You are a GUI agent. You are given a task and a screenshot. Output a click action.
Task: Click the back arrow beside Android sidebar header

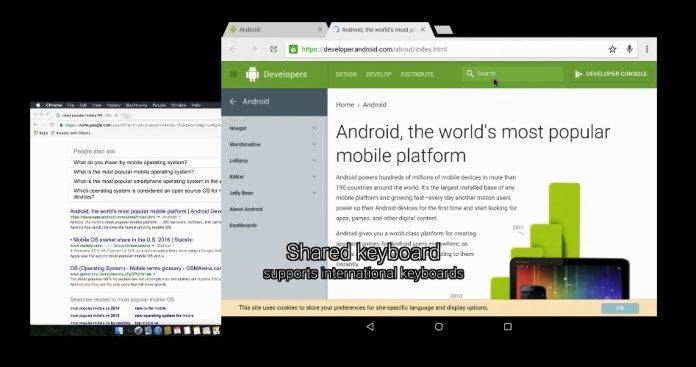[x=233, y=101]
